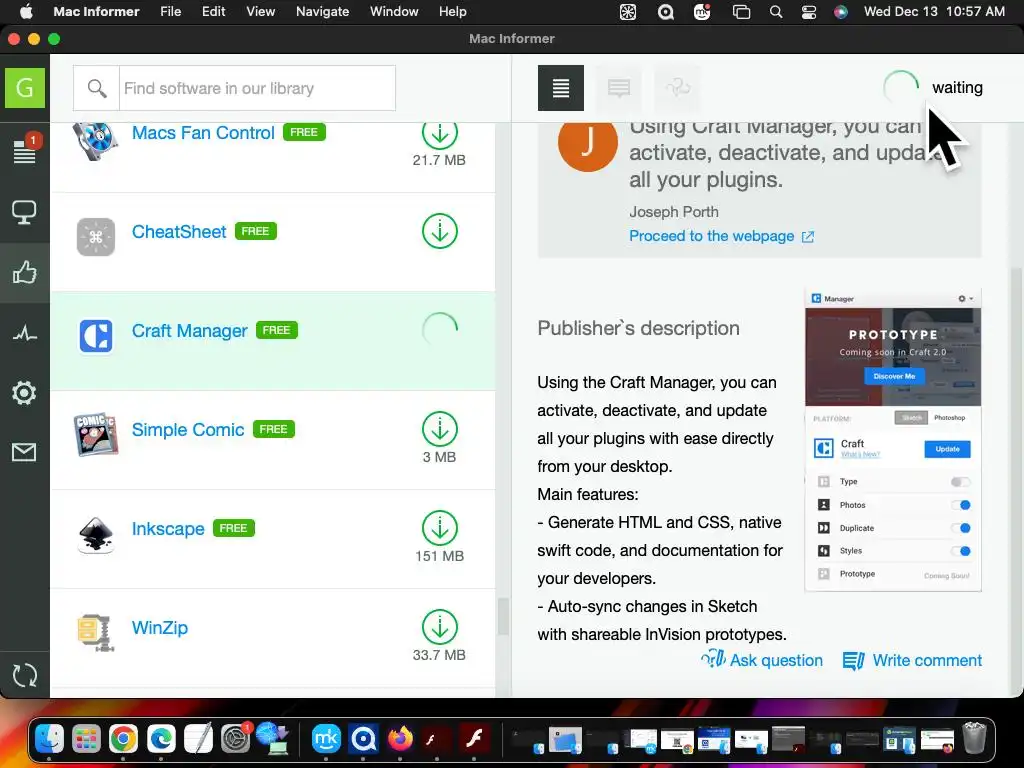The image size is (1024, 768).
Task: Click the WinZip app icon
Action: [x=96, y=633]
